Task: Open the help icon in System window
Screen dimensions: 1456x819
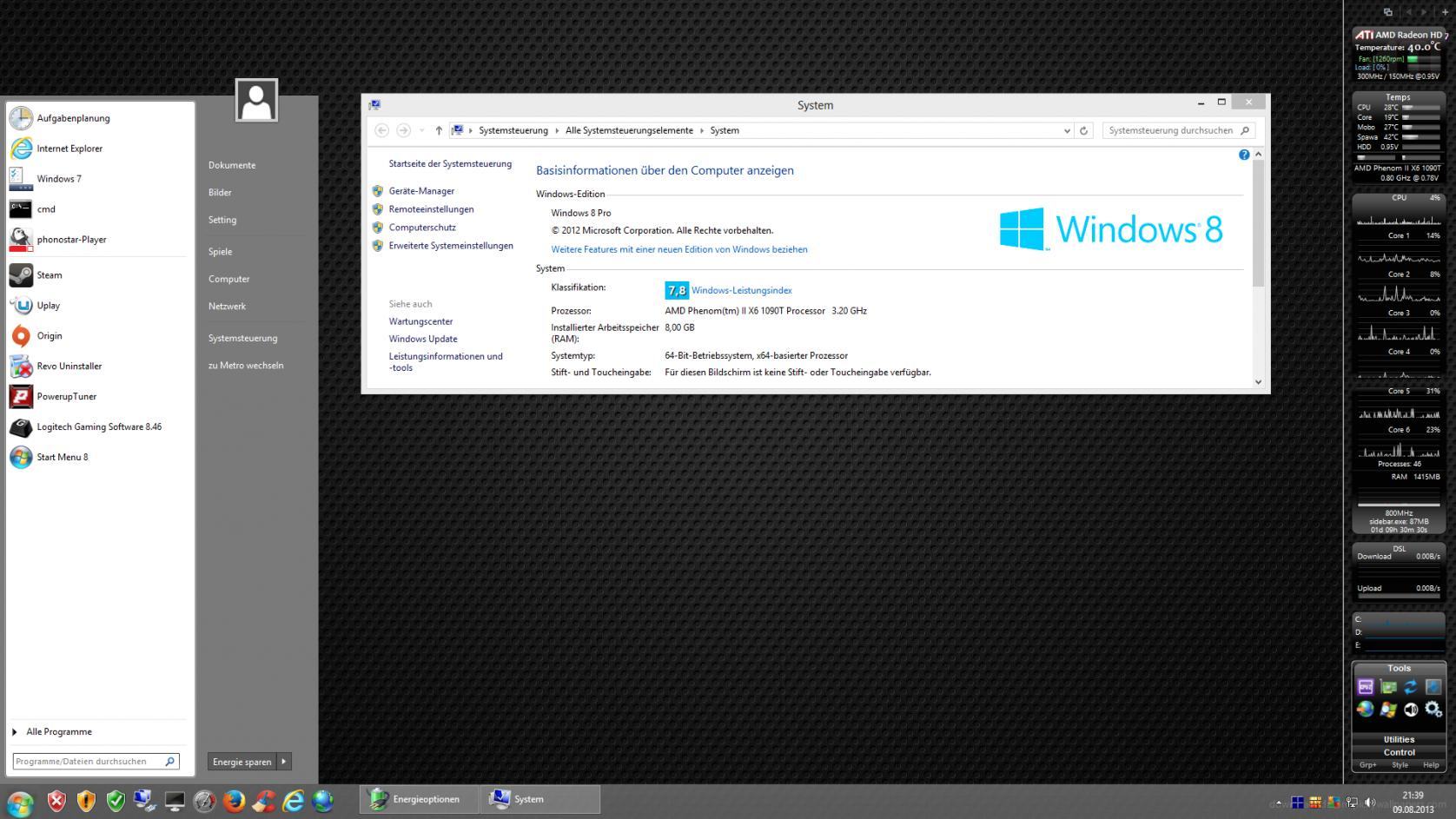Action: coord(1244,155)
